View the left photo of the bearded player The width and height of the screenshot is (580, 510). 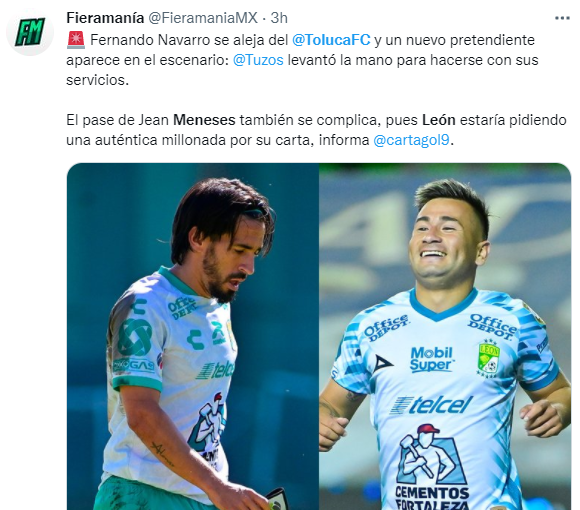point(193,336)
